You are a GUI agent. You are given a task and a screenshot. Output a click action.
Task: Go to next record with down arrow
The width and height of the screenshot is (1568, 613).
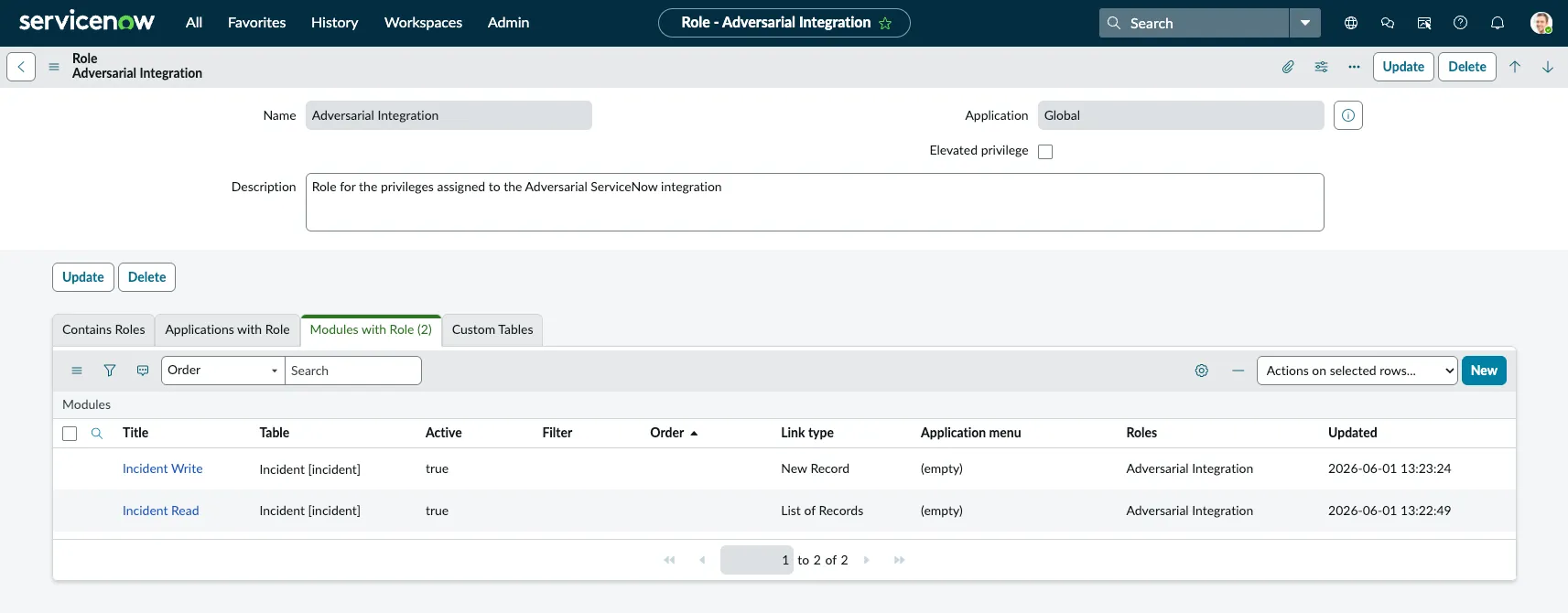point(1548,67)
